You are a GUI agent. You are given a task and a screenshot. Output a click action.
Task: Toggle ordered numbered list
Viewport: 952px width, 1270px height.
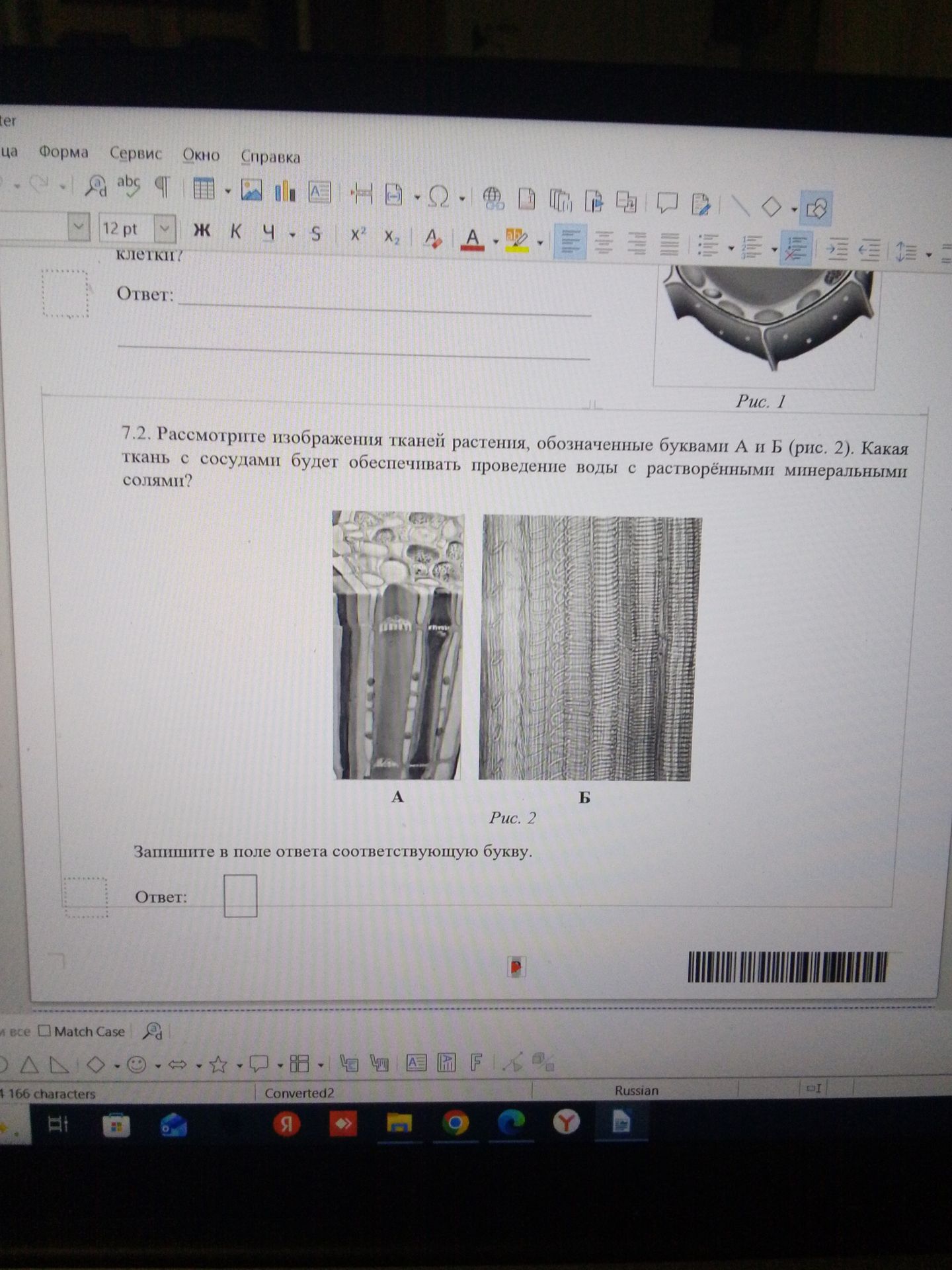752,248
